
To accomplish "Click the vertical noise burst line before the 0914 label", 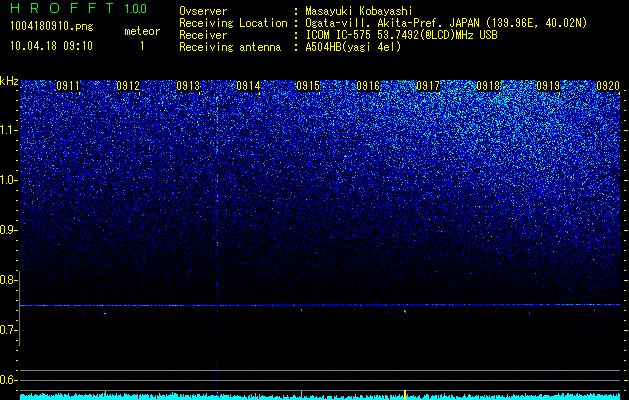I will [x=217, y=237].
